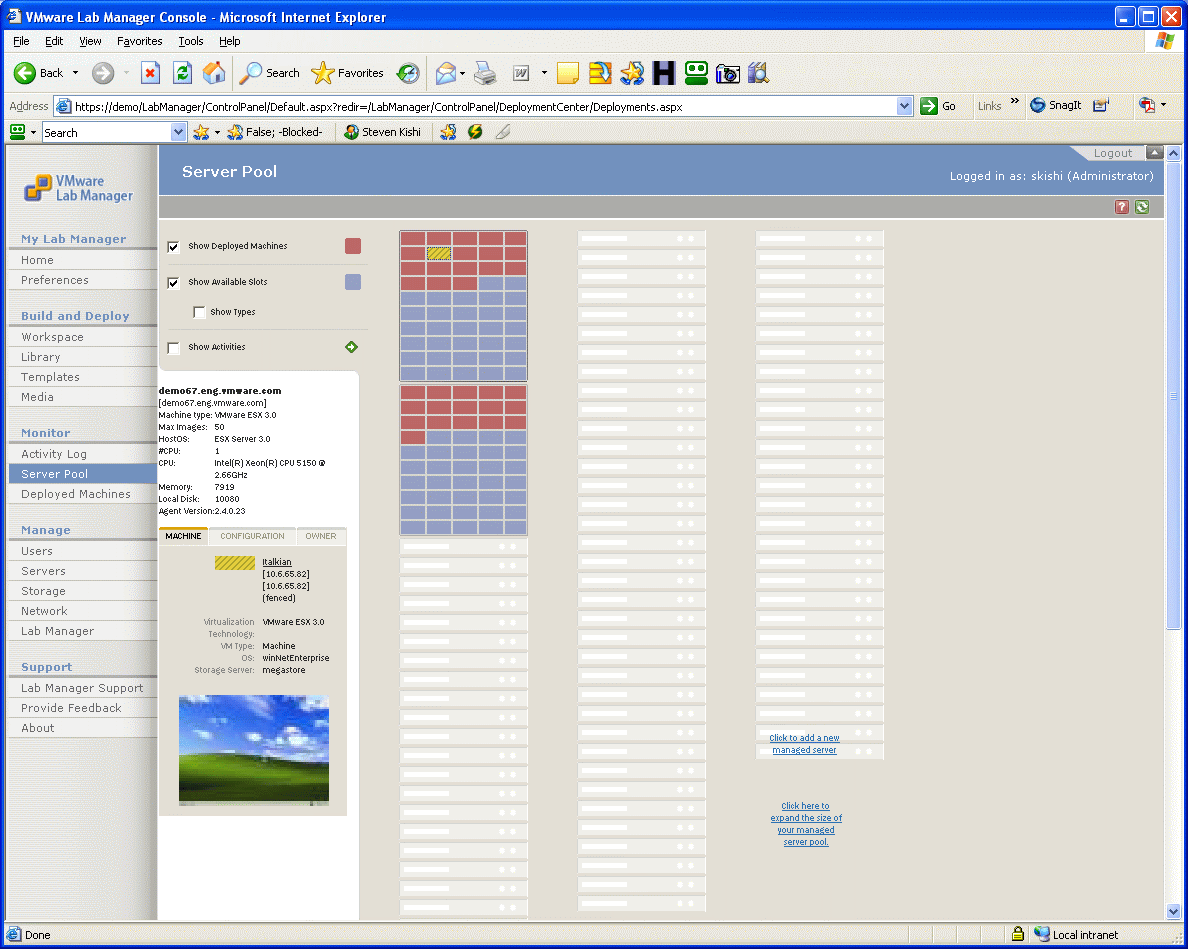
Task: Open the Search toolbar combo box dropdown
Action: point(178,133)
